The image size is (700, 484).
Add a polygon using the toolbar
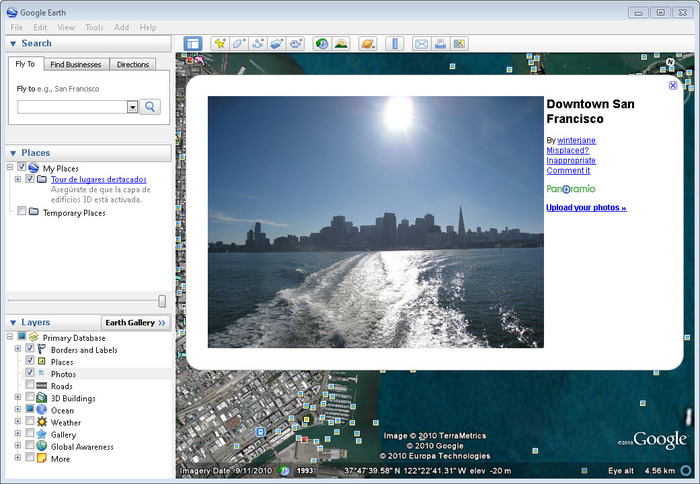239,44
